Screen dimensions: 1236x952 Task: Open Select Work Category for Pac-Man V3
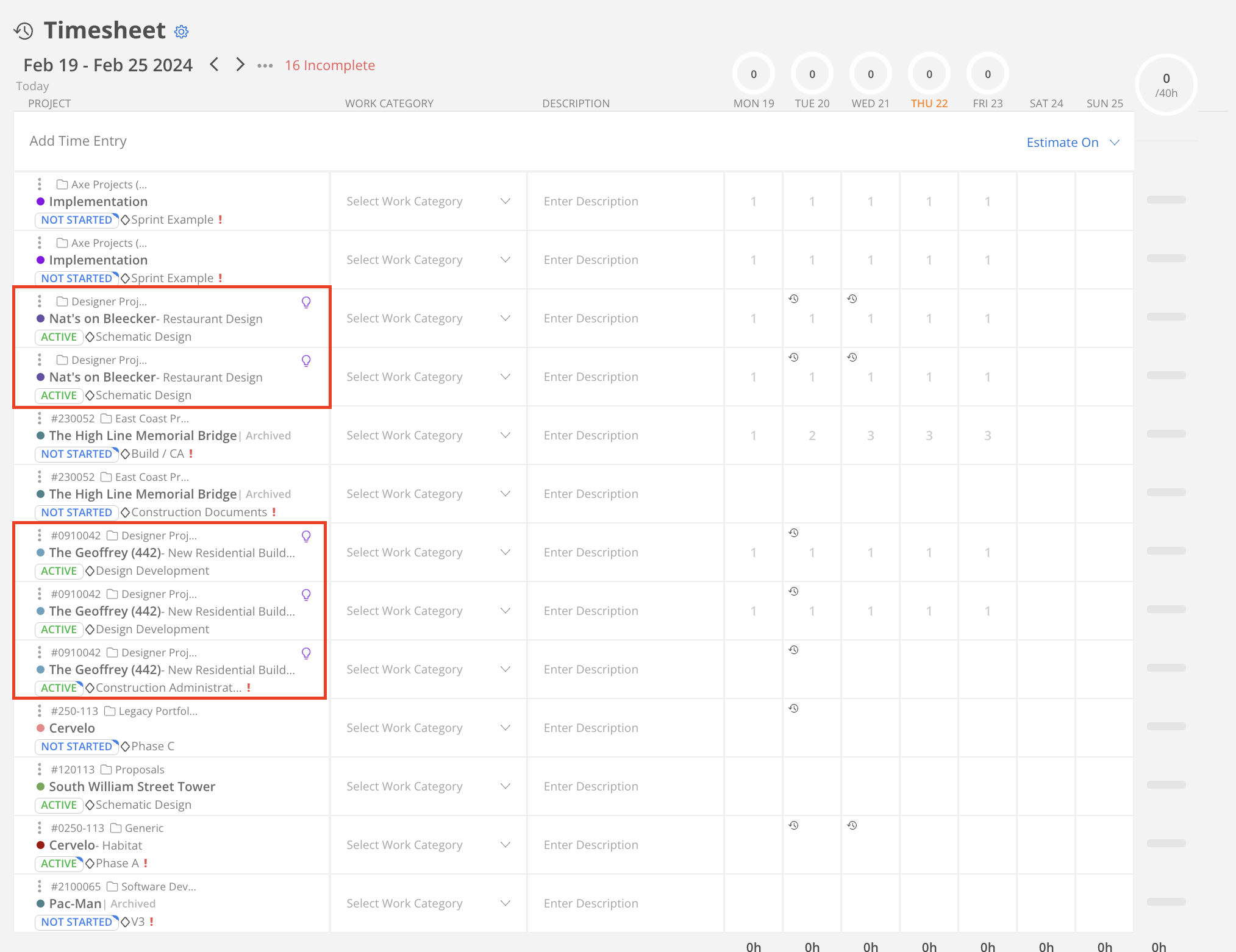click(x=428, y=903)
